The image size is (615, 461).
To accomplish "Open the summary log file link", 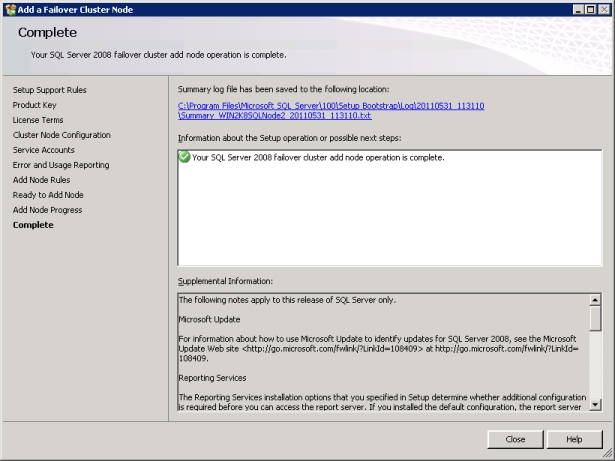I will click(331, 111).
